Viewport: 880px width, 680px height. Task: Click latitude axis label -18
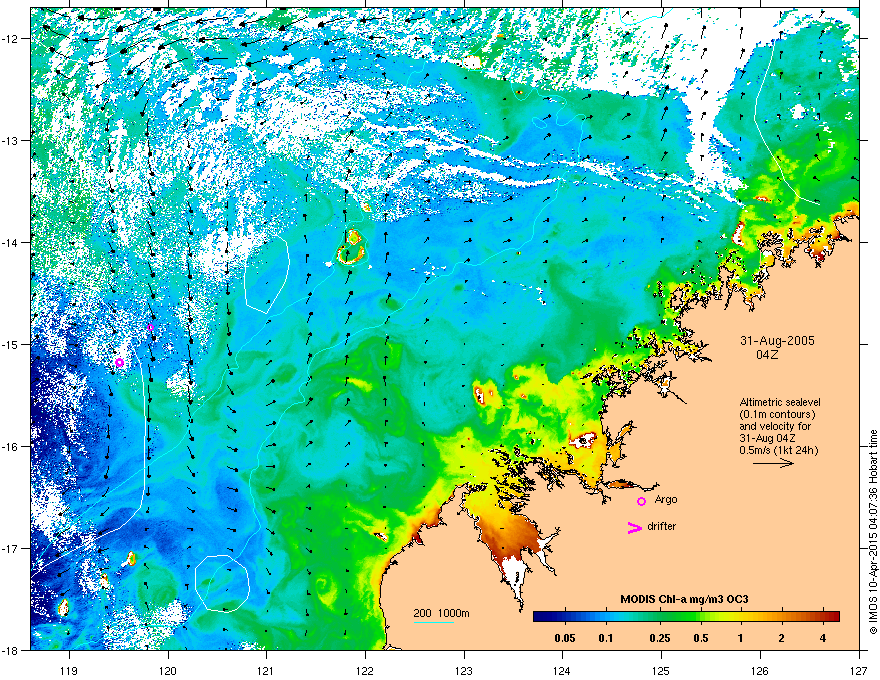[x=11, y=650]
